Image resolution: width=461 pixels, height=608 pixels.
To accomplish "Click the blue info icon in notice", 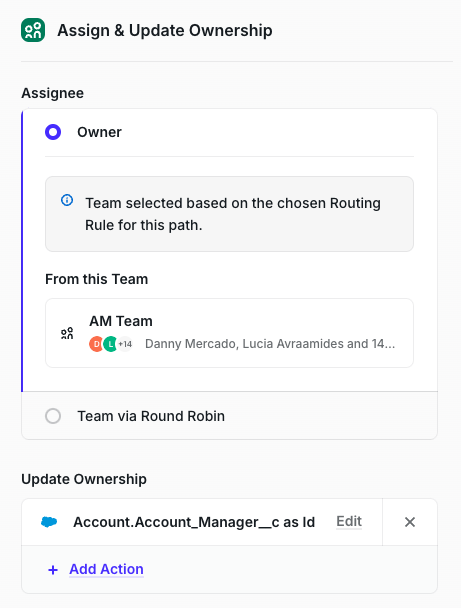I will click(67, 200).
